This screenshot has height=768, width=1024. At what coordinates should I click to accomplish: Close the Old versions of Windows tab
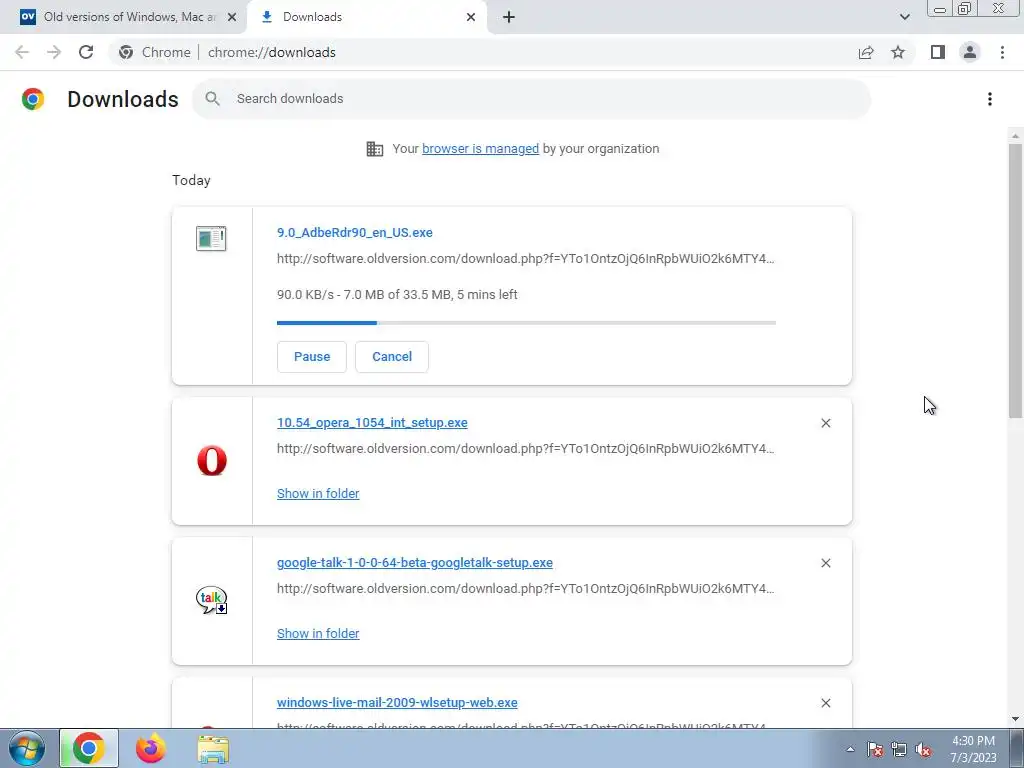point(232,17)
